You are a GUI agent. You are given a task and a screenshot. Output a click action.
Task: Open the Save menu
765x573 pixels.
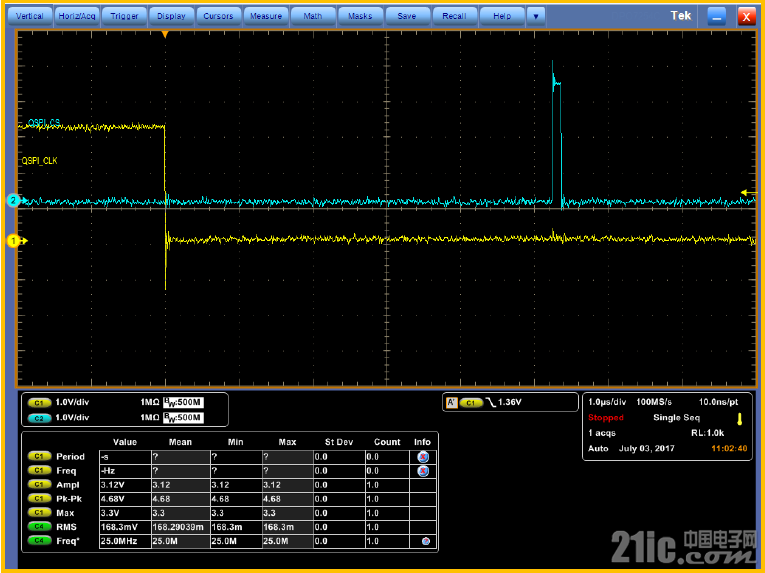click(x=407, y=16)
